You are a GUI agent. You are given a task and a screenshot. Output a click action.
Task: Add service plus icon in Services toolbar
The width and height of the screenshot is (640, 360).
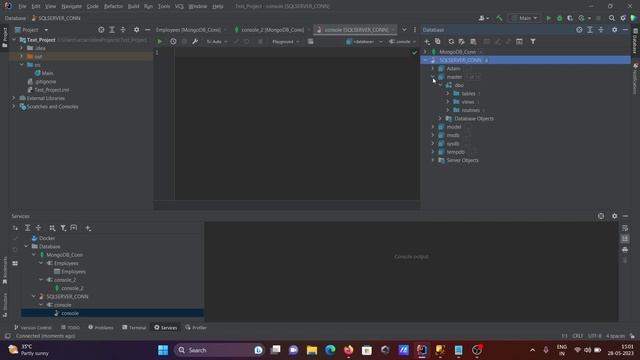[x=88, y=228]
